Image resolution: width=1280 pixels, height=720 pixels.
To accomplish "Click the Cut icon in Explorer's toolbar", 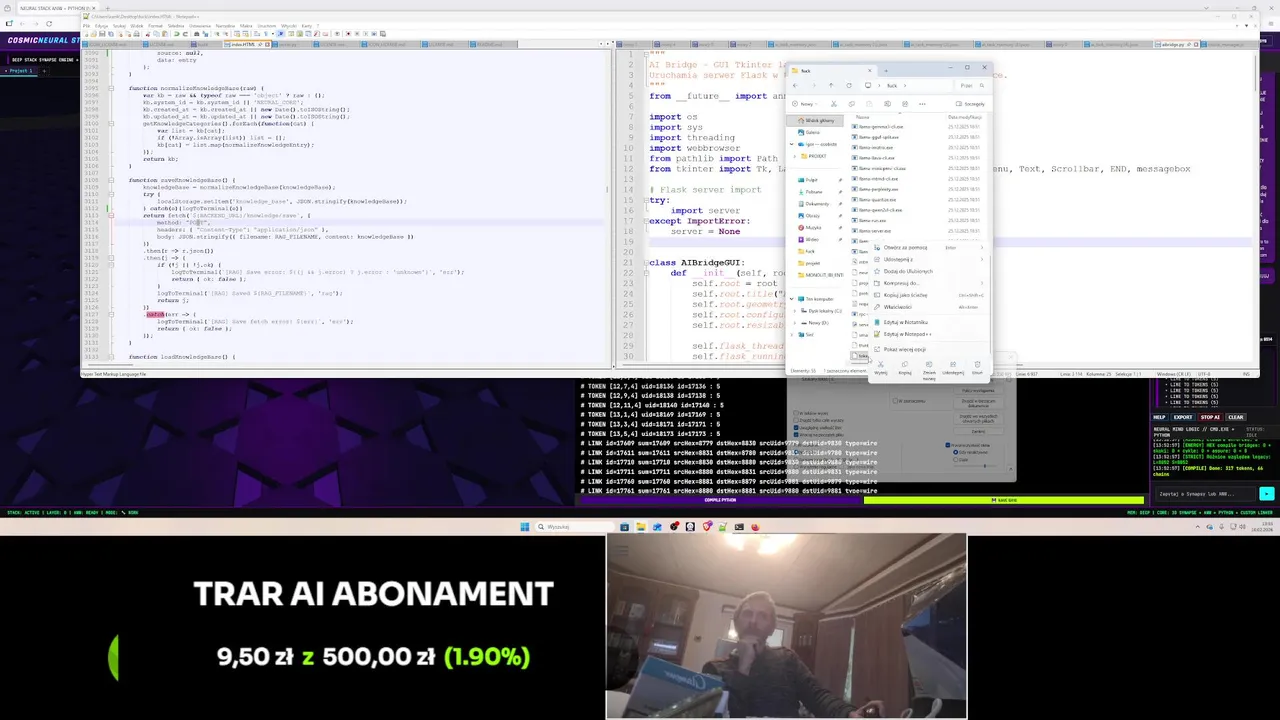I will point(834,104).
